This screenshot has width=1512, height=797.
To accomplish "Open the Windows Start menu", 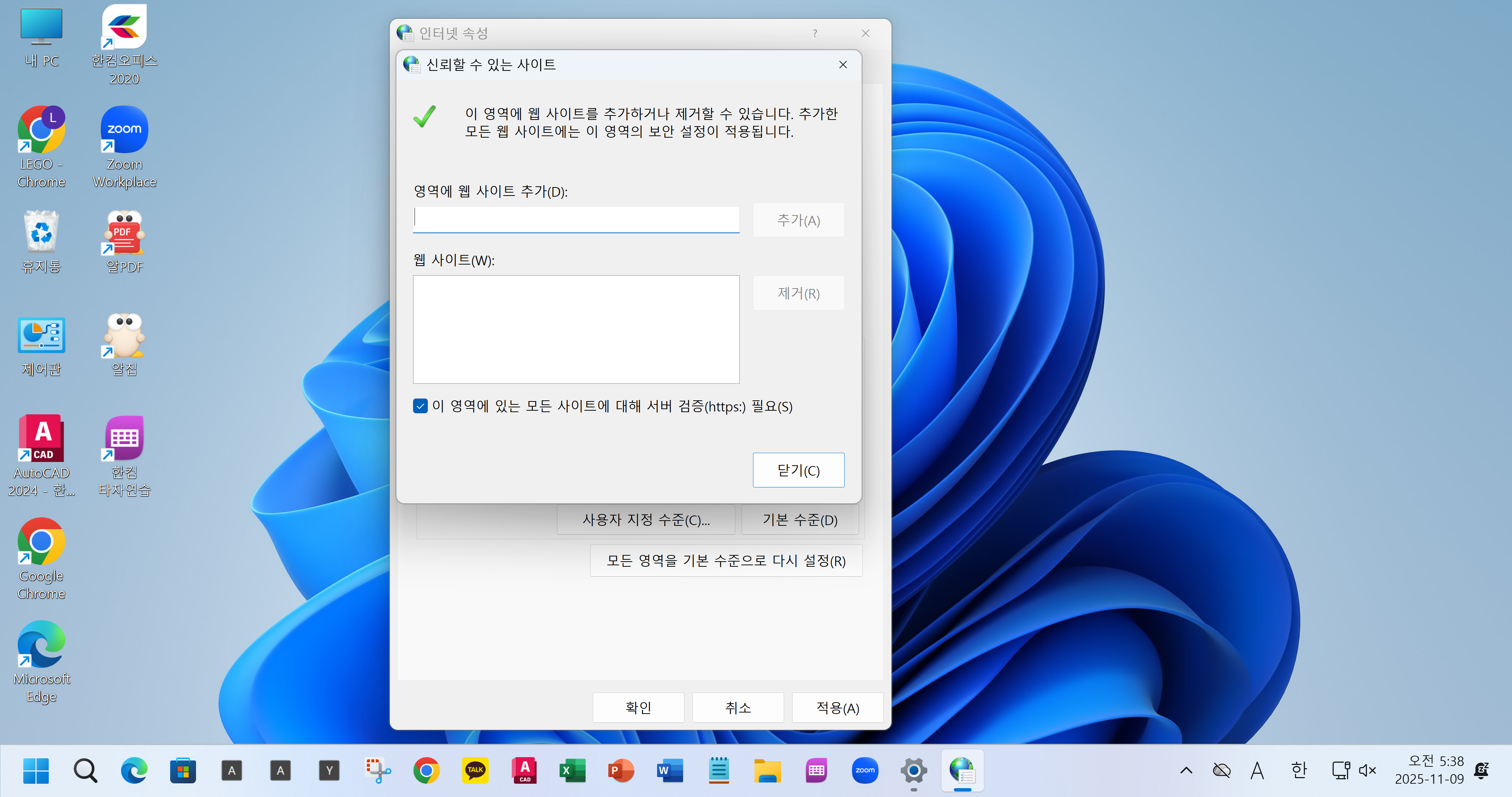I will click(36, 770).
